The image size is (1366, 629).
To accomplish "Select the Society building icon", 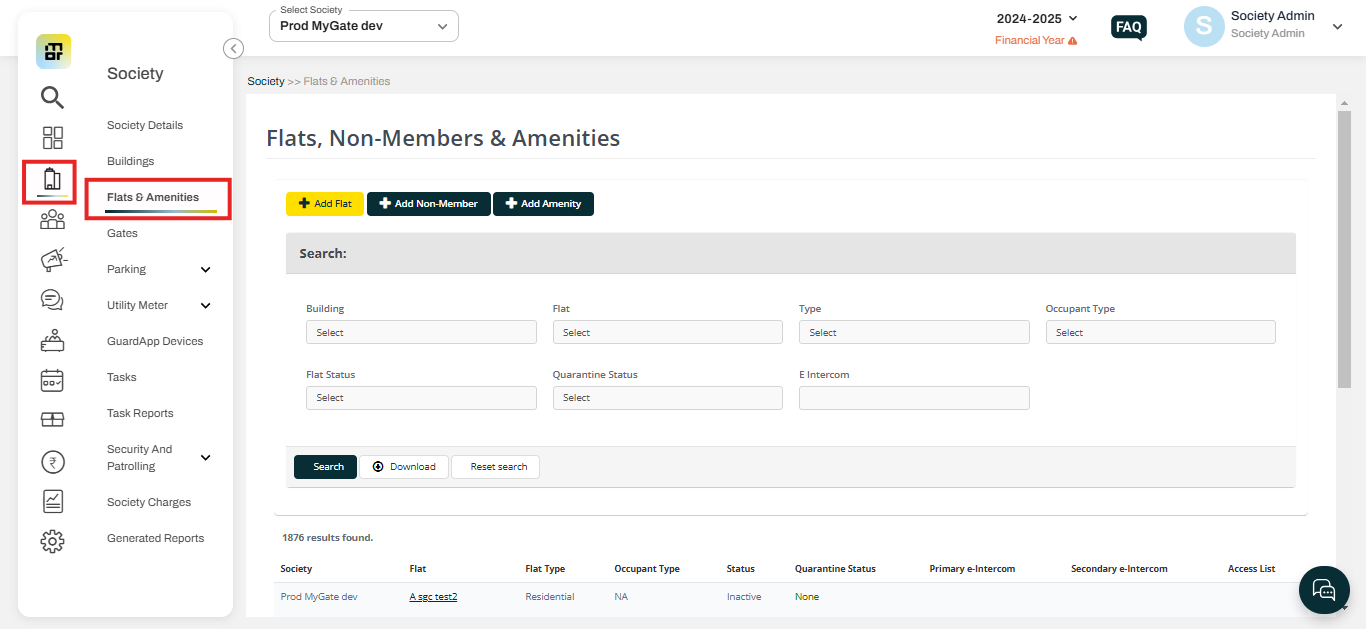I will 52,180.
